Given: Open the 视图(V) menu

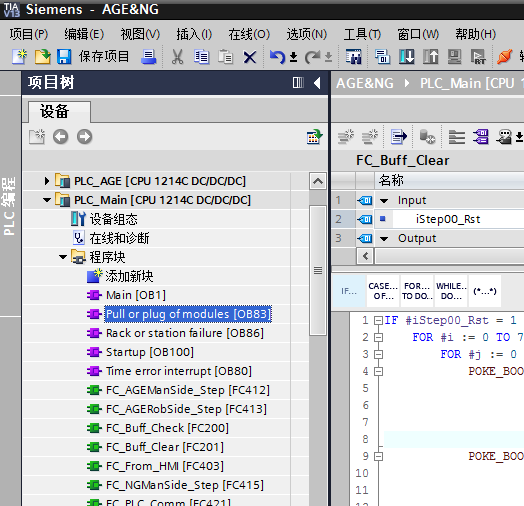Looking at the screenshot, I should click(140, 34).
